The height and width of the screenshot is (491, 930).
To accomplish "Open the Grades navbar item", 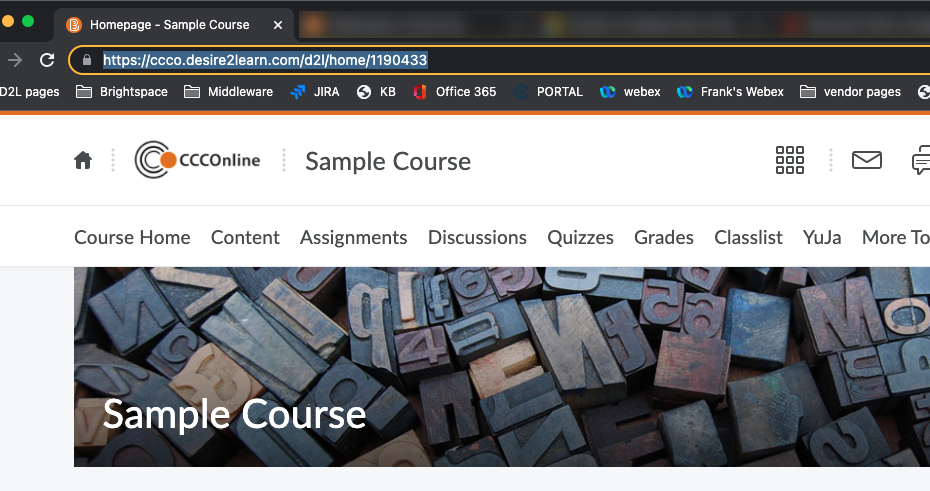I will [x=664, y=237].
